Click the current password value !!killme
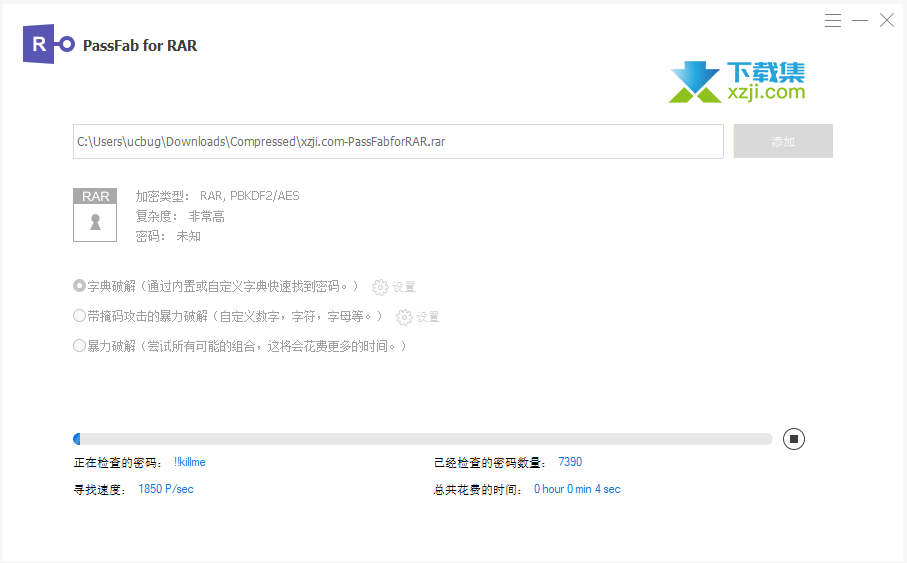Screen dimensions: 907x563 pos(190,462)
